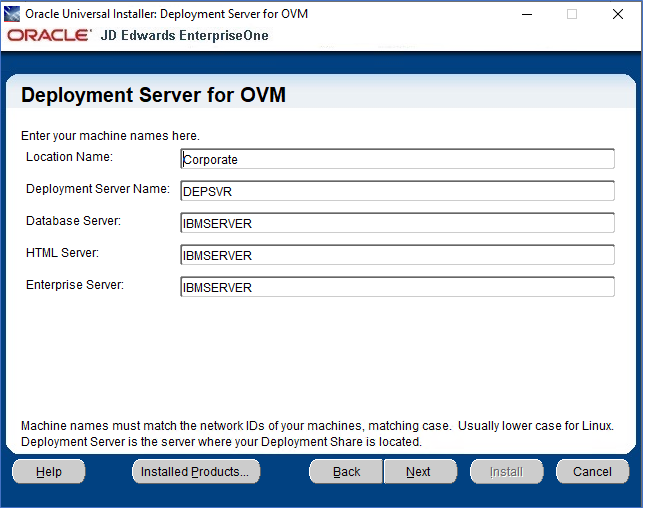Proceed with the Next button

click(420, 473)
